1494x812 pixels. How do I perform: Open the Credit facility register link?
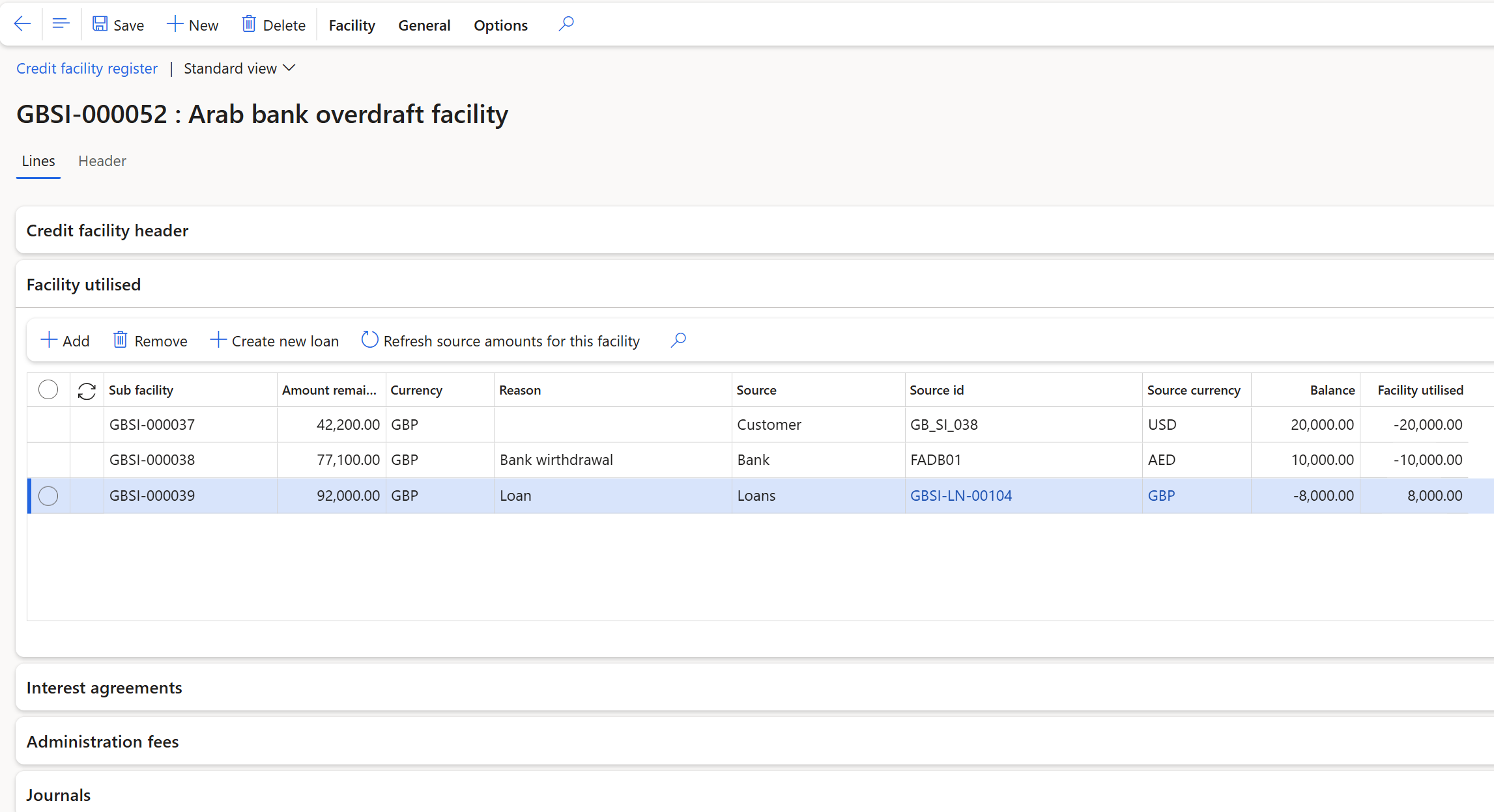(x=87, y=68)
